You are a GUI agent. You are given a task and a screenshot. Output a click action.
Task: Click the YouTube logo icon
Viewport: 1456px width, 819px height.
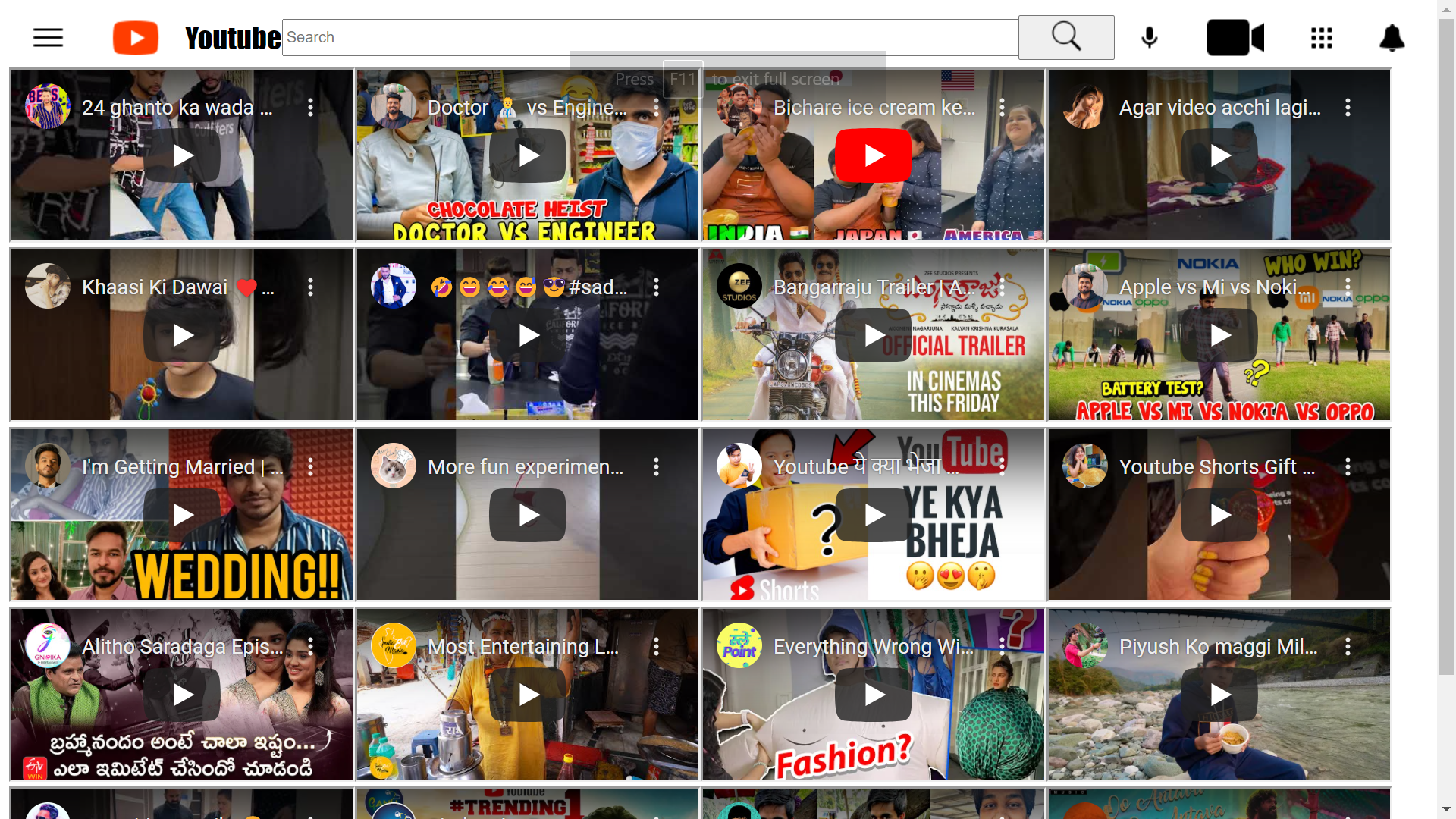coord(136,38)
